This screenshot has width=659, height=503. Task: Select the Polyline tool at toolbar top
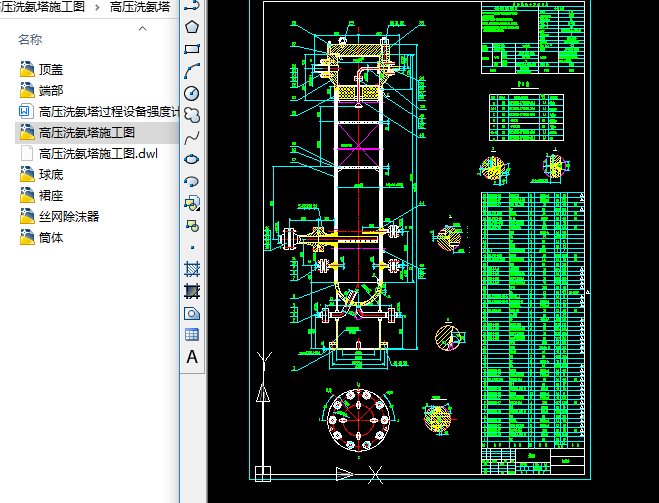coord(192,5)
